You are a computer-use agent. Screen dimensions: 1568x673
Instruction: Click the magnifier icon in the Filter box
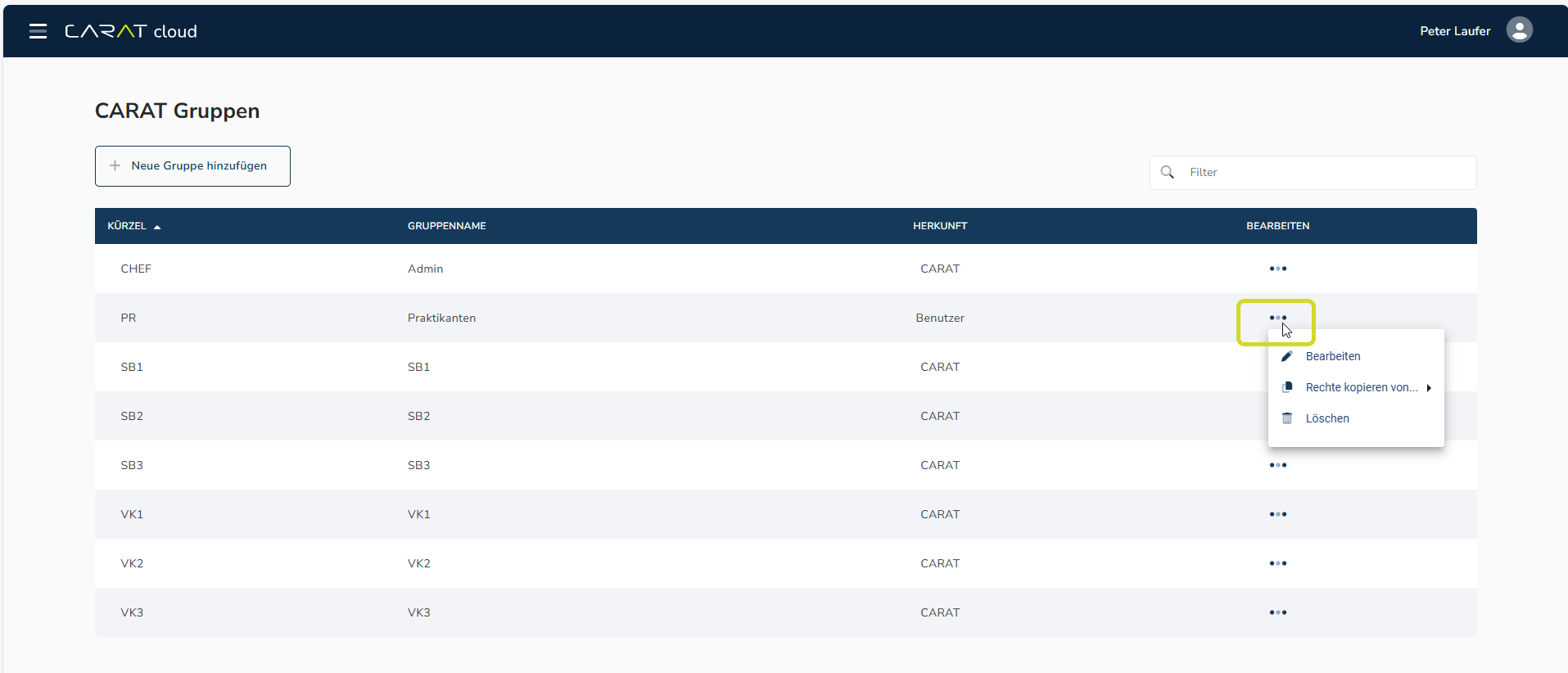pyautogui.click(x=1168, y=172)
